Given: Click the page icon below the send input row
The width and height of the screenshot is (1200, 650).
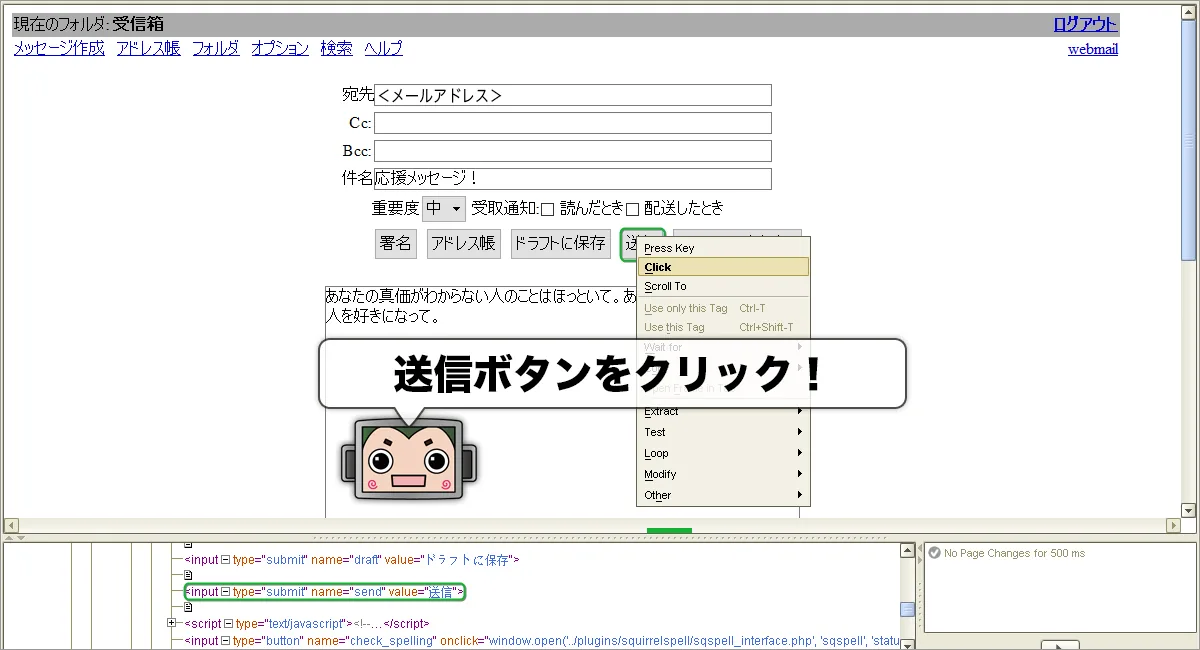Looking at the screenshot, I should 187,607.
